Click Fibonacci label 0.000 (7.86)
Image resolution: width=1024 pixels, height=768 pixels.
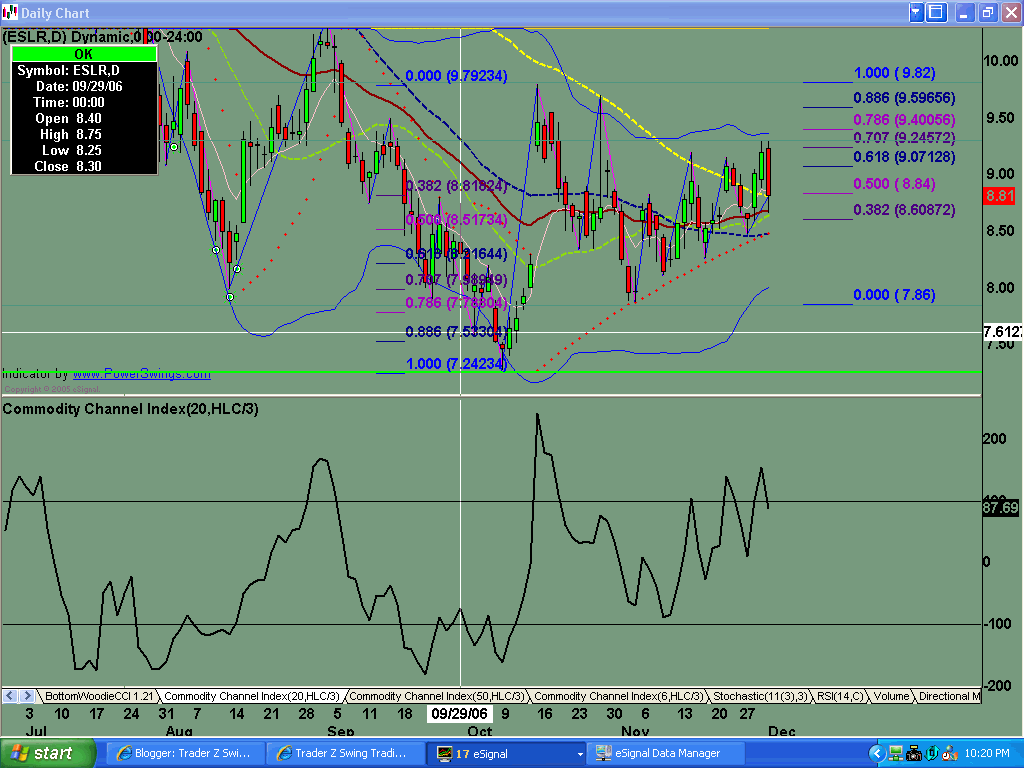click(x=894, y=295)
